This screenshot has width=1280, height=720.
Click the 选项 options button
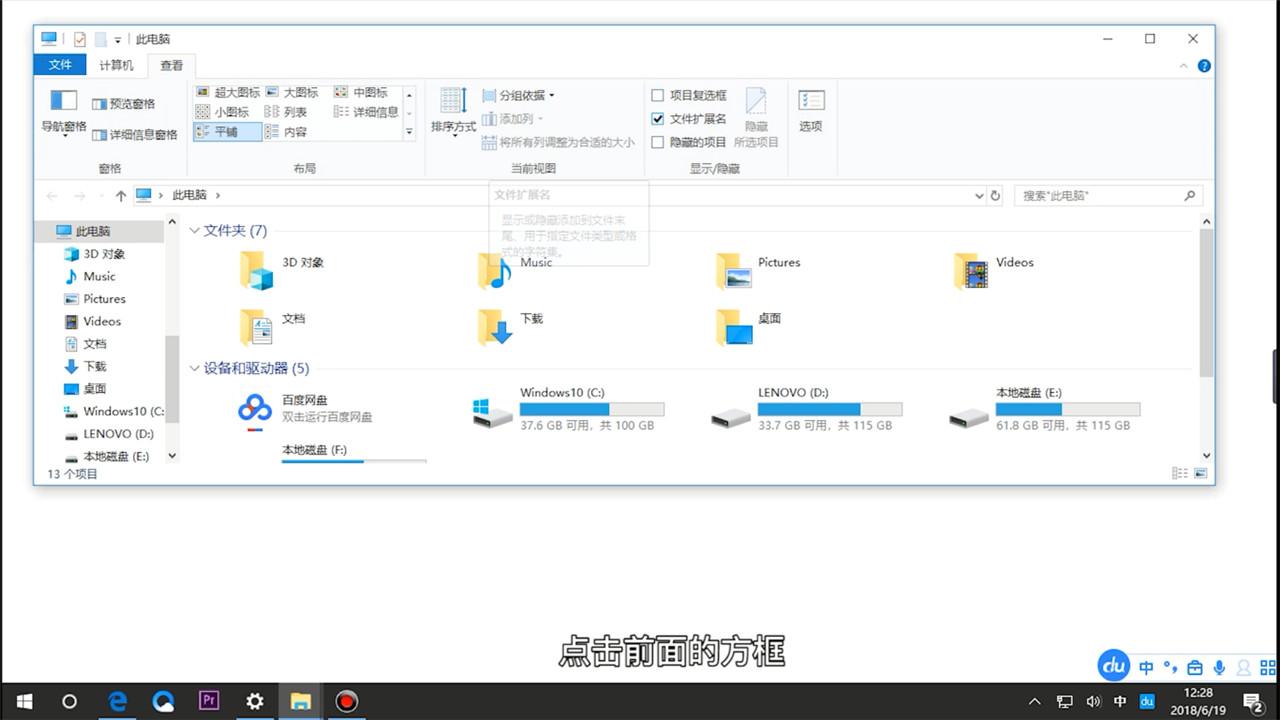811,111
